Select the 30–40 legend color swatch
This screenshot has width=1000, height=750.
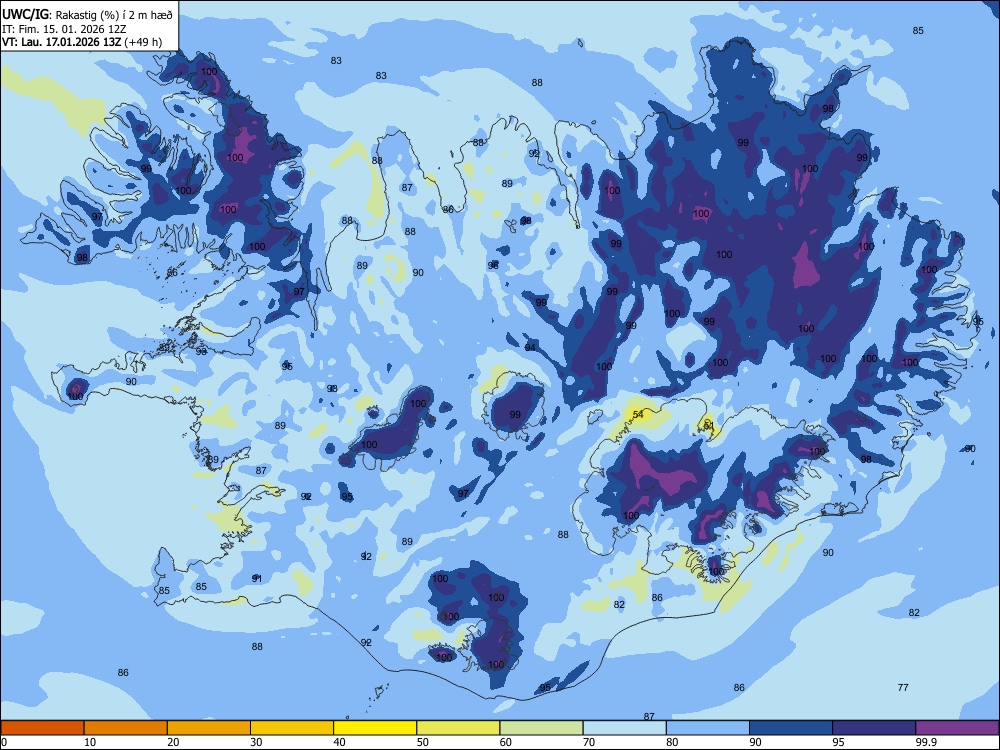pyautogui.click(x=292, y=728)
